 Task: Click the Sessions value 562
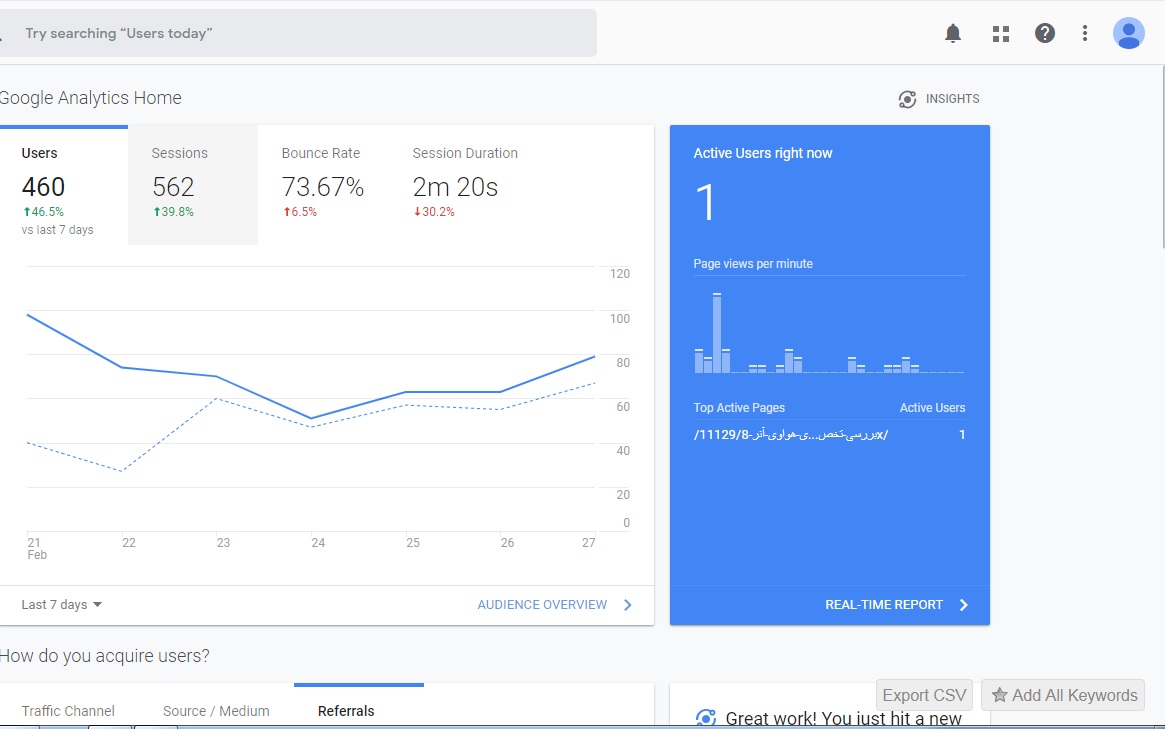[x=173, y=187]
